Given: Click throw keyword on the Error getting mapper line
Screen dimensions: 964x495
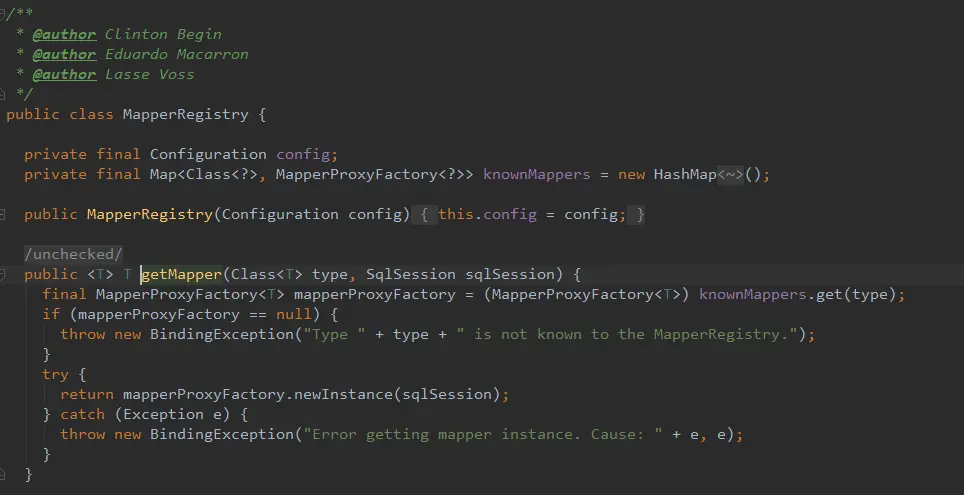Looking at the screenshot, I should pyautogui.click(x=82, y=435).
